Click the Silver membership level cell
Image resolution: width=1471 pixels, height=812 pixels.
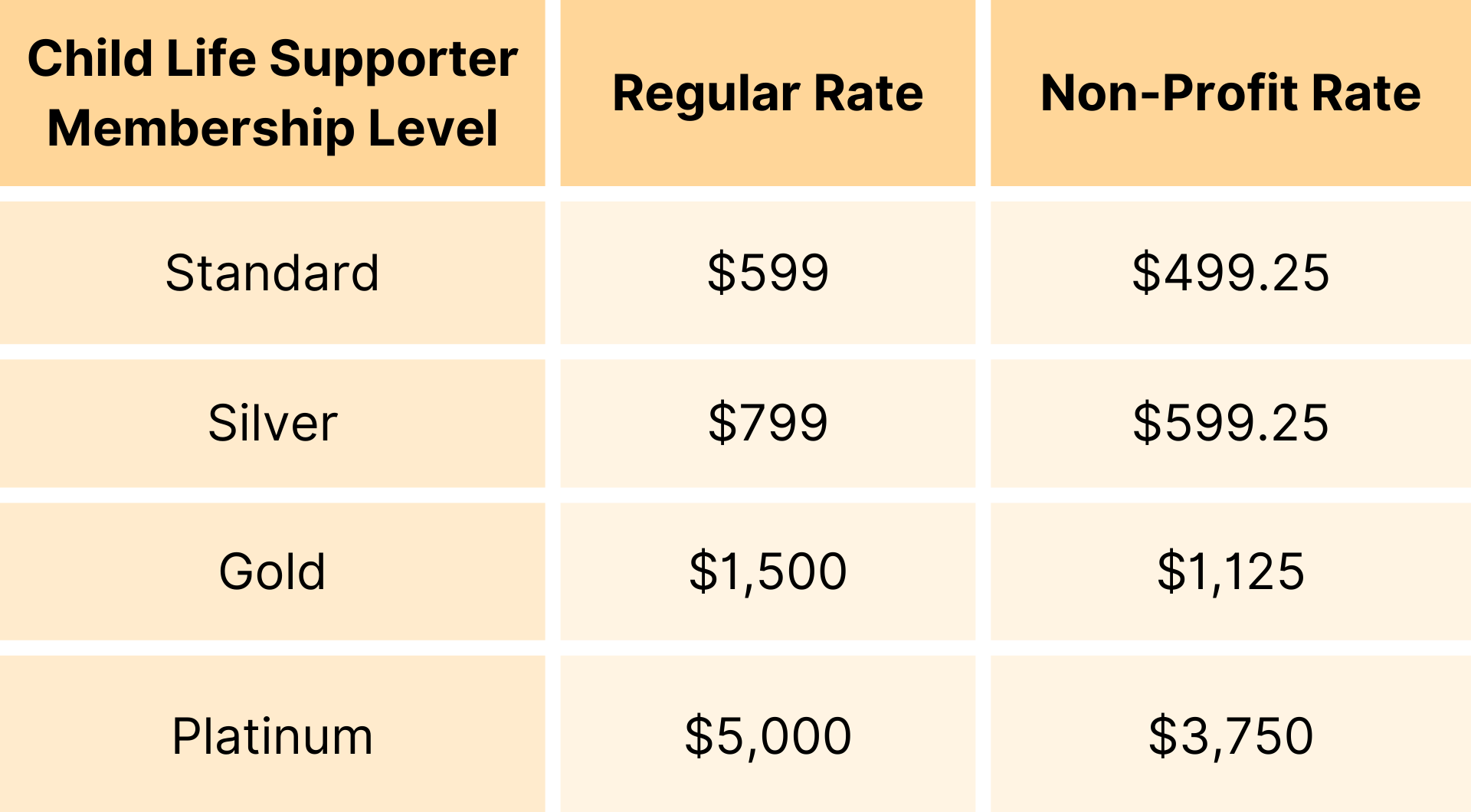point(272,423)
